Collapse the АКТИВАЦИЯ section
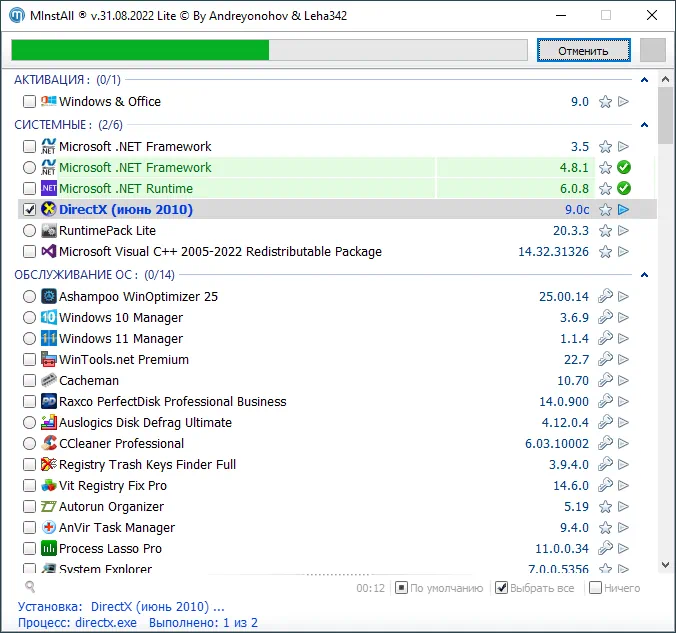 point(643,80)
